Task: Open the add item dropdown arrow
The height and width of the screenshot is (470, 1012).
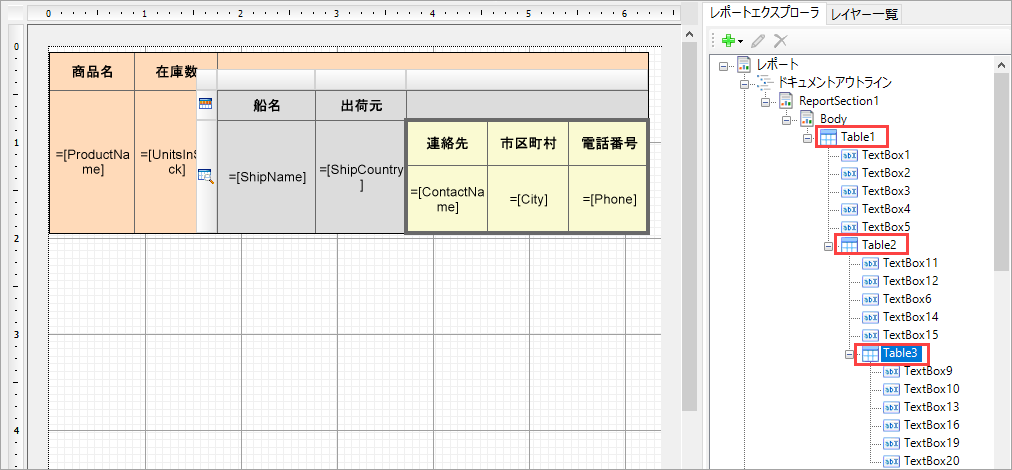Action: 740,41
